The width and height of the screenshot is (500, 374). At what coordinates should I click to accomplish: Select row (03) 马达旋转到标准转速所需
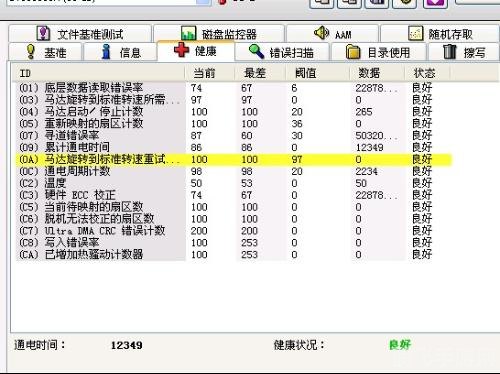tap(233, 100)
